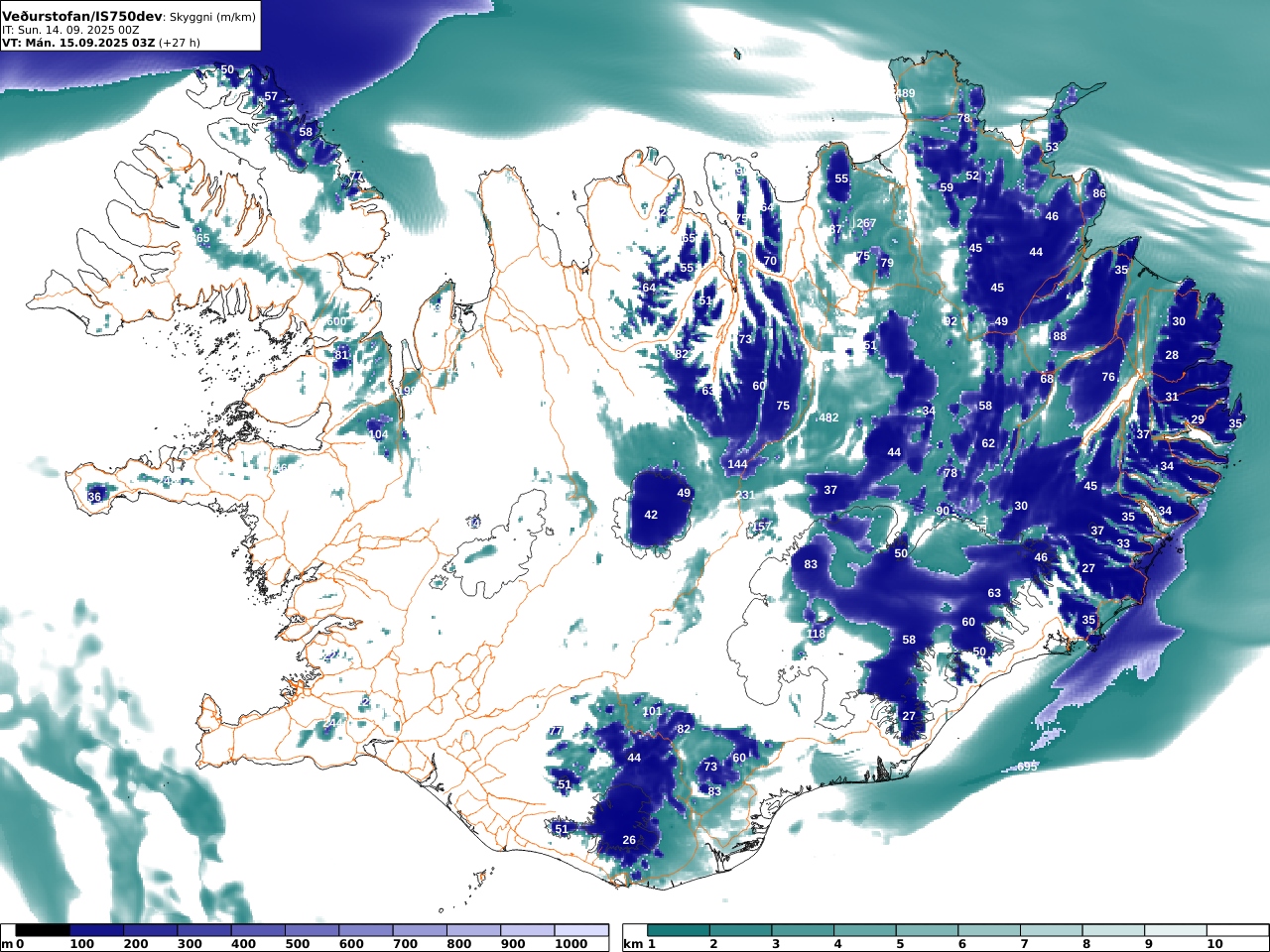
Task: Click the 62 value in eastern highlands
Action: (988, 443)
